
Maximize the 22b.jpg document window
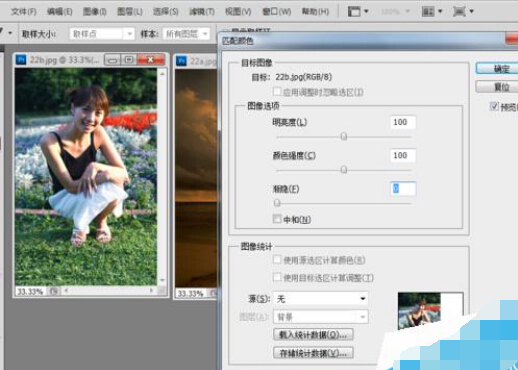pos(129,60)
